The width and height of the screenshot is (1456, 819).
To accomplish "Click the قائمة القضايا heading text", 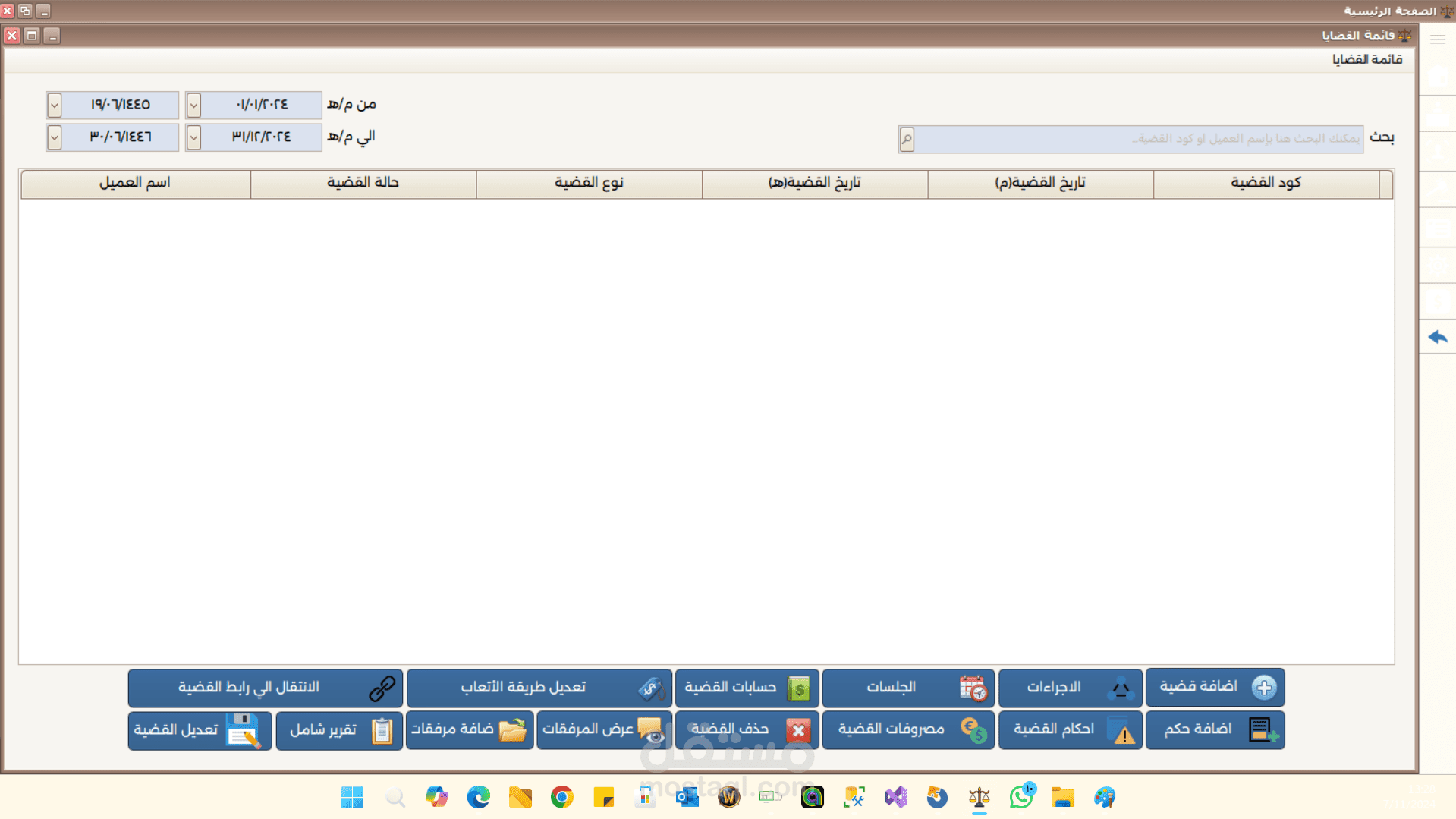I will click(x=1367, y=59).
